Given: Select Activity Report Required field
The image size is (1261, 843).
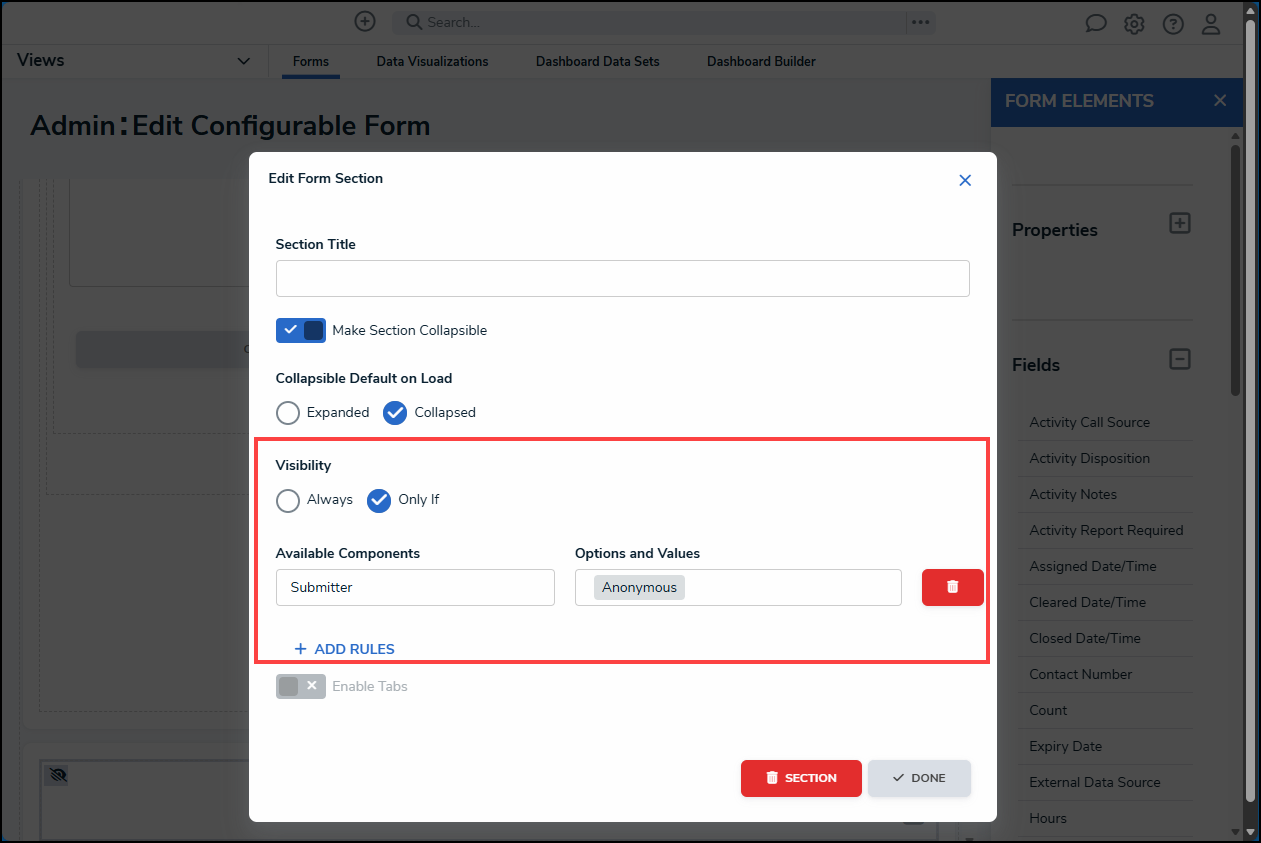Looking at the screenshot, I should coord(1105,530).
